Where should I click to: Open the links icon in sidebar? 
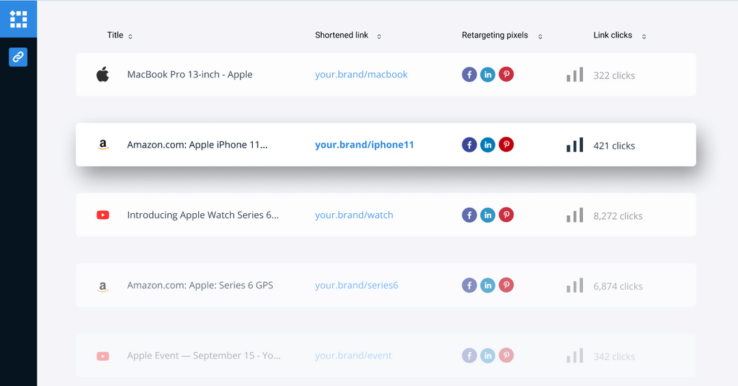18,57
